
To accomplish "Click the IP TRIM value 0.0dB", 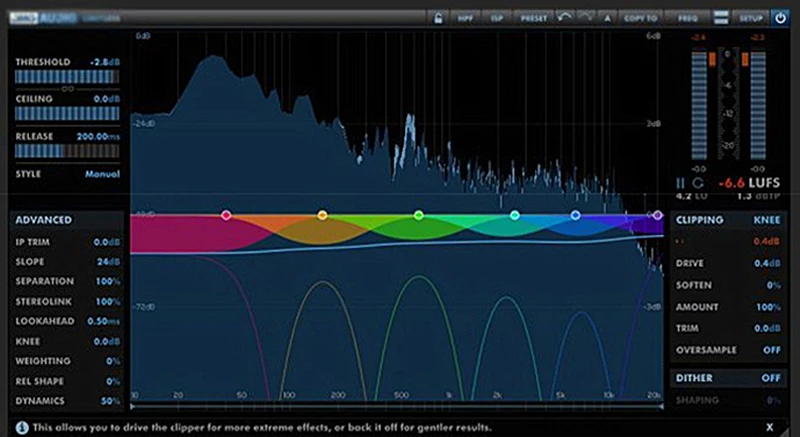I will click(x=107, y=242).
